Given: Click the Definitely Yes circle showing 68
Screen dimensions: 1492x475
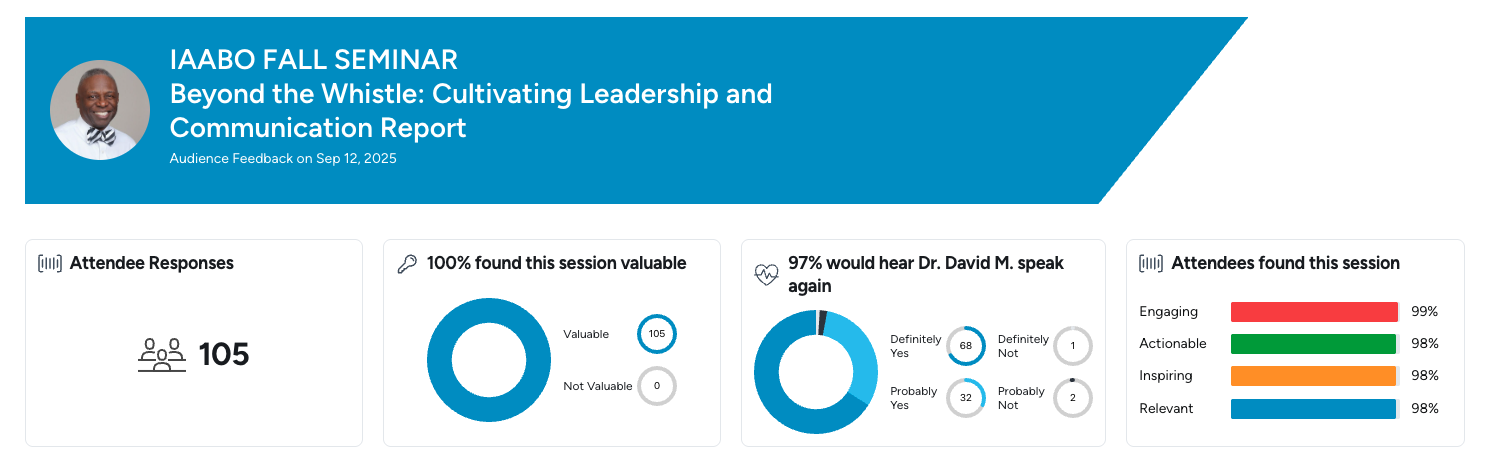Looking at the screenshot, I should tap(966, 346).
